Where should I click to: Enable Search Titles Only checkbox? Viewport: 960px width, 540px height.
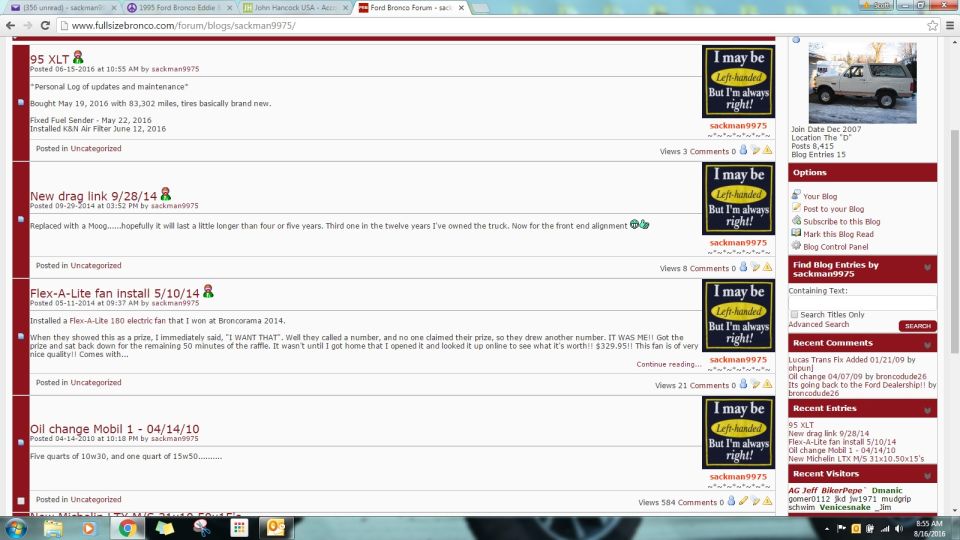point(794,314)
